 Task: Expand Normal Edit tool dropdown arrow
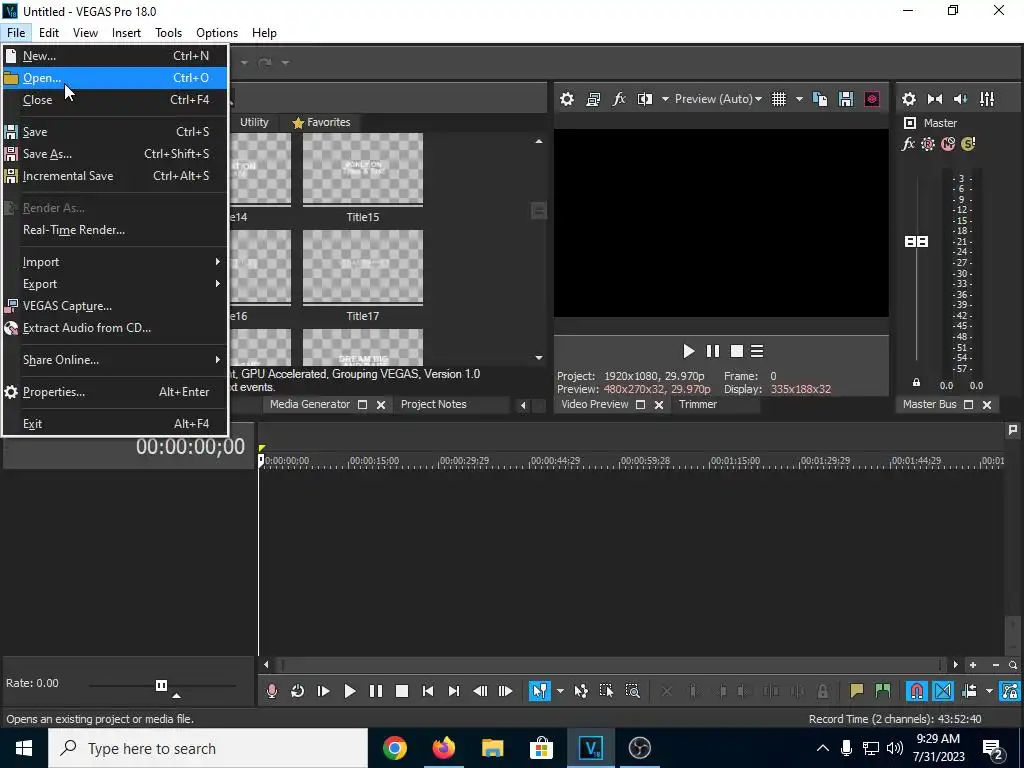[x=560, y=691]
